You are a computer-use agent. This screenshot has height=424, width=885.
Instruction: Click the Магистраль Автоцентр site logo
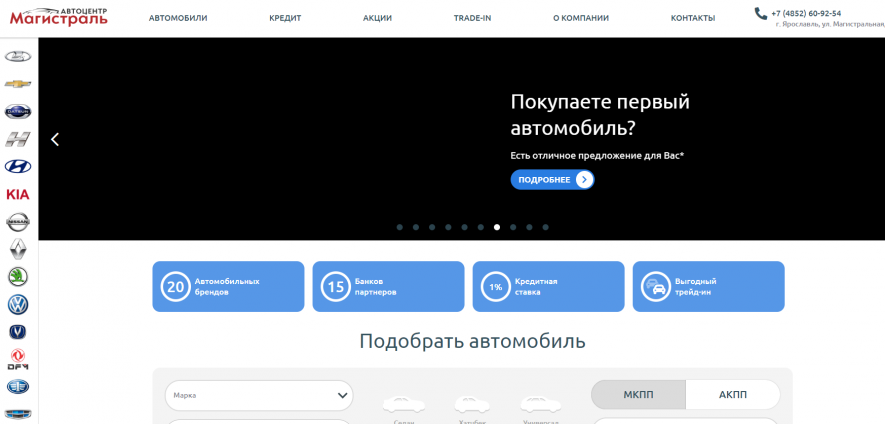click(x=59, y=17)
